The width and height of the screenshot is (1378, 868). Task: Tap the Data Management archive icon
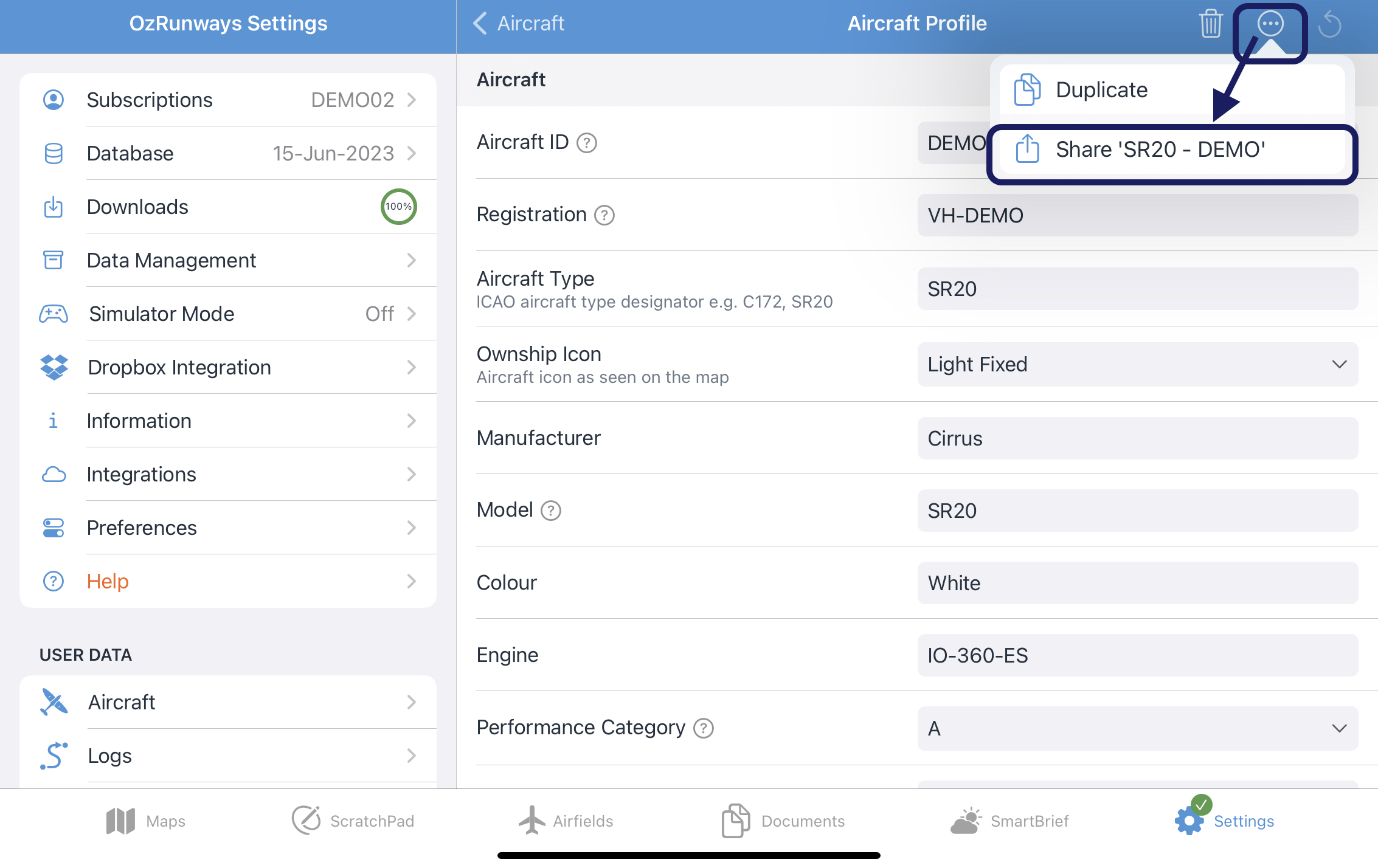coord(54,260)
